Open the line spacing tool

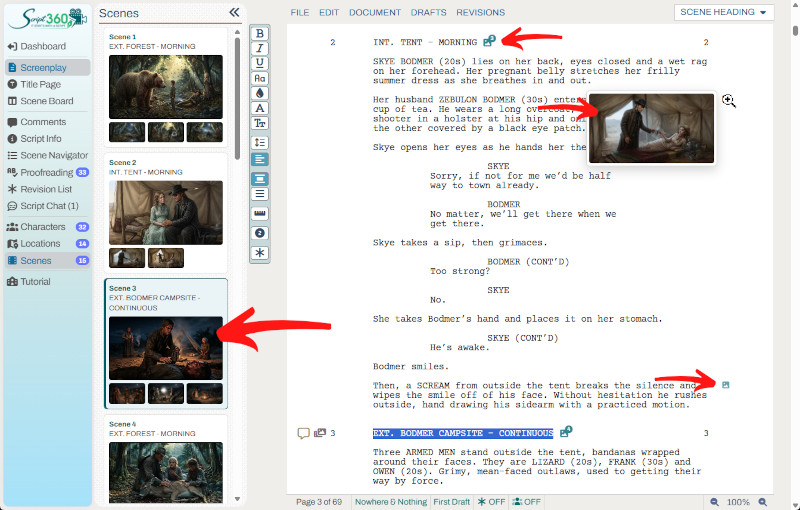pos(260,143)
